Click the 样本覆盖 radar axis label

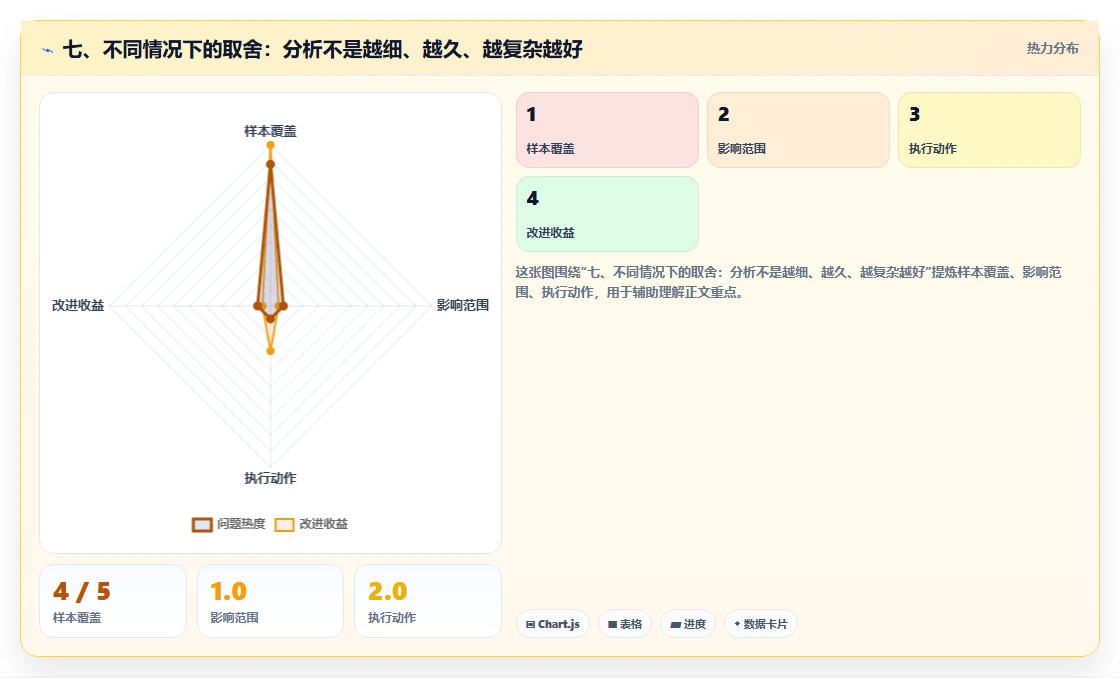pos(270,131)
